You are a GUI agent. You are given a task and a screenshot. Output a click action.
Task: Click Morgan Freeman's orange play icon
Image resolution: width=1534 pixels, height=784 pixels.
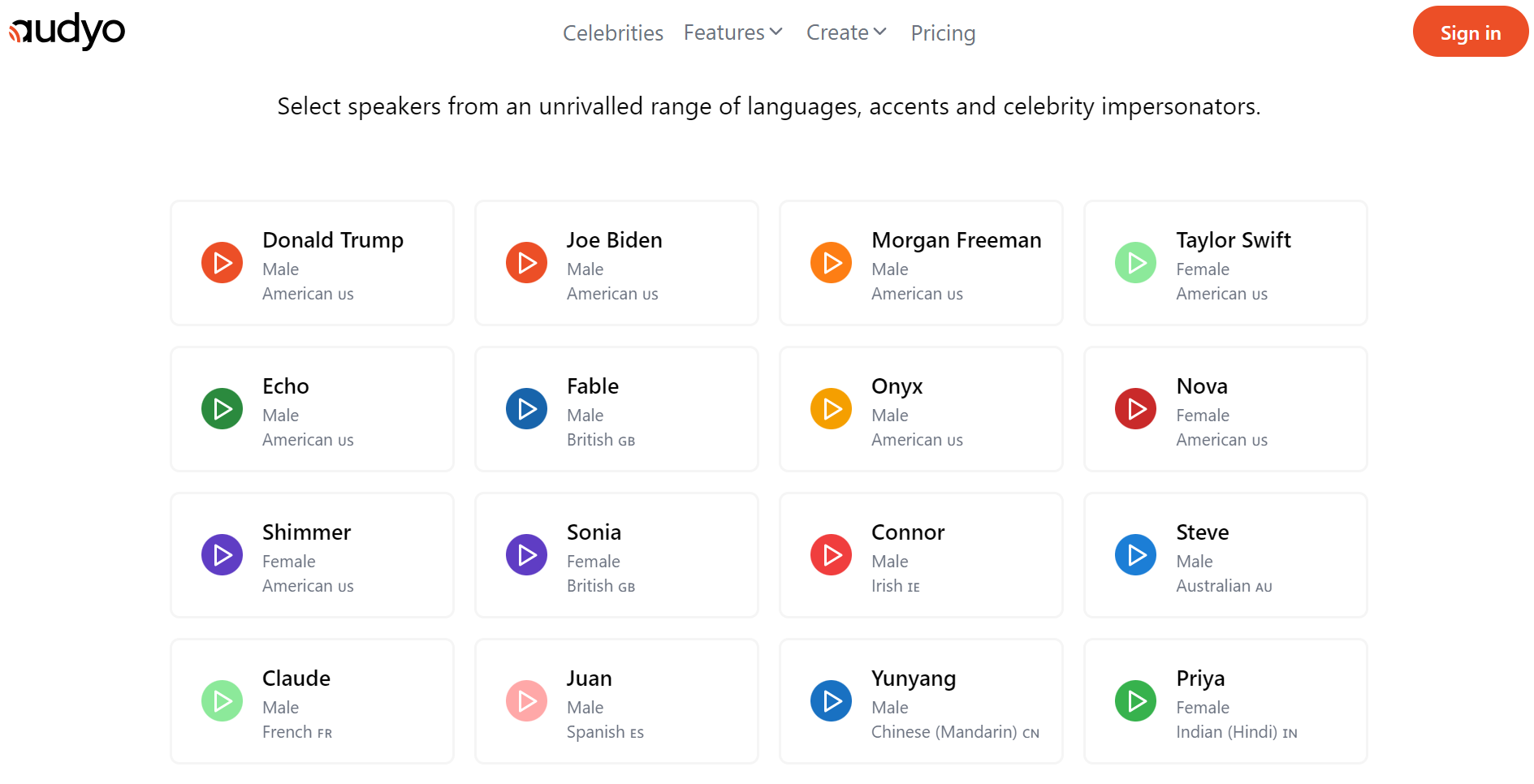pyautogui.click(x=831, y=263)
